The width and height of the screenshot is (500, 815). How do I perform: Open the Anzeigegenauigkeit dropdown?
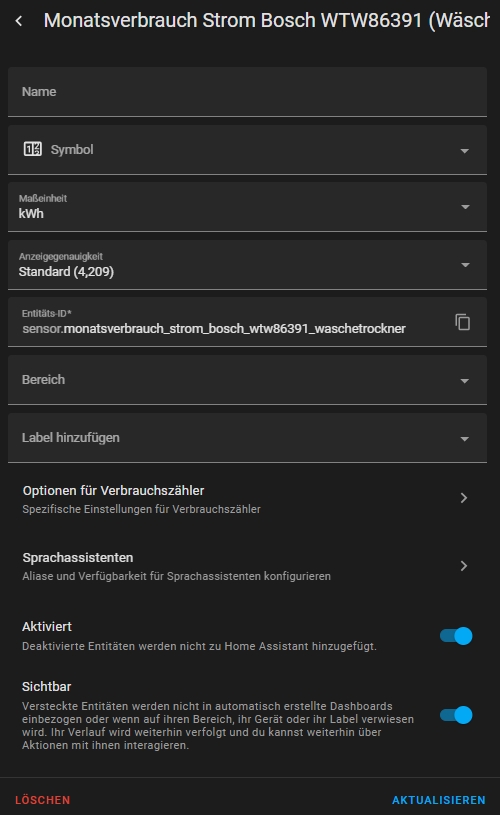point(247,265)
